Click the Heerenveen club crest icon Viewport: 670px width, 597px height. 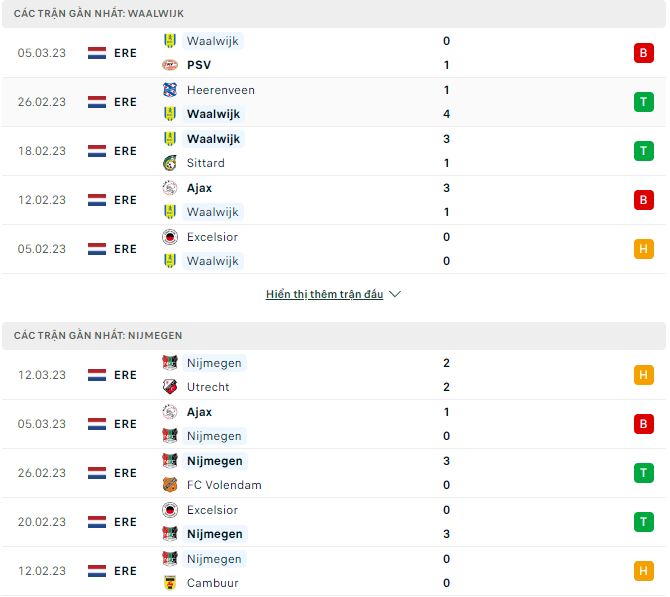(x=170, y=90)
